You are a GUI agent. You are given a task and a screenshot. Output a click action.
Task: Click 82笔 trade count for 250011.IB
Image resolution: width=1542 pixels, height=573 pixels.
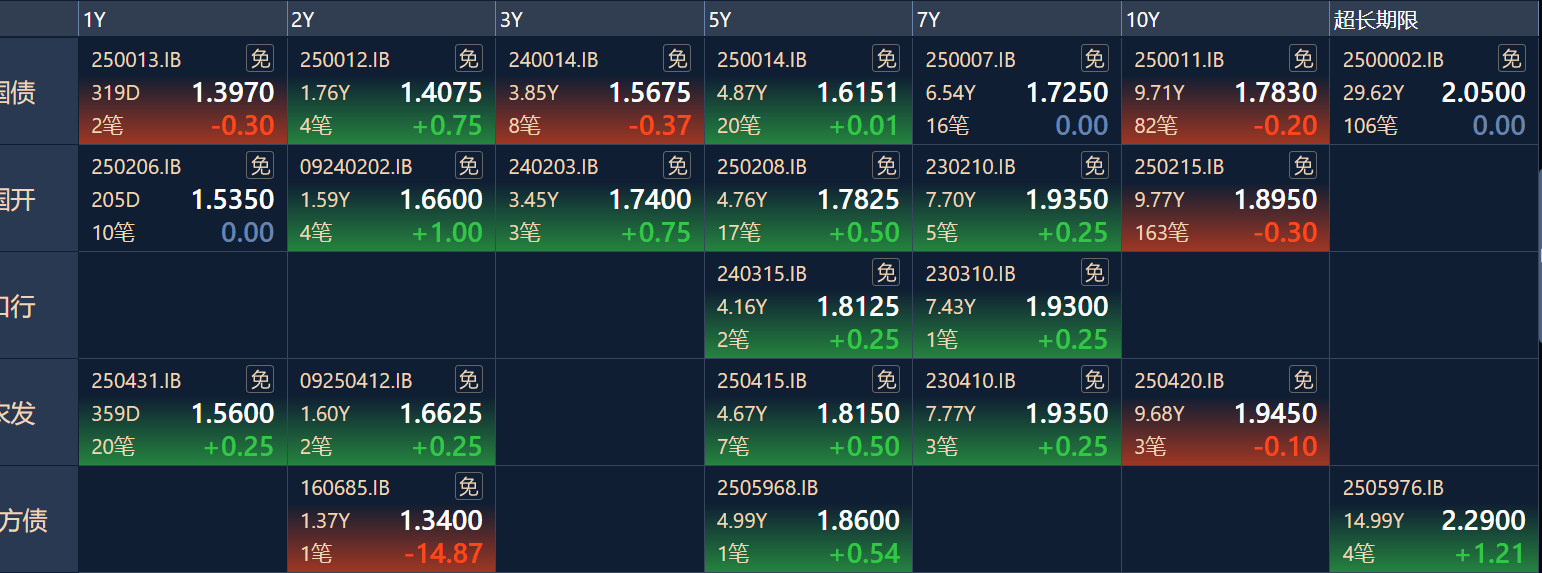1157,126
